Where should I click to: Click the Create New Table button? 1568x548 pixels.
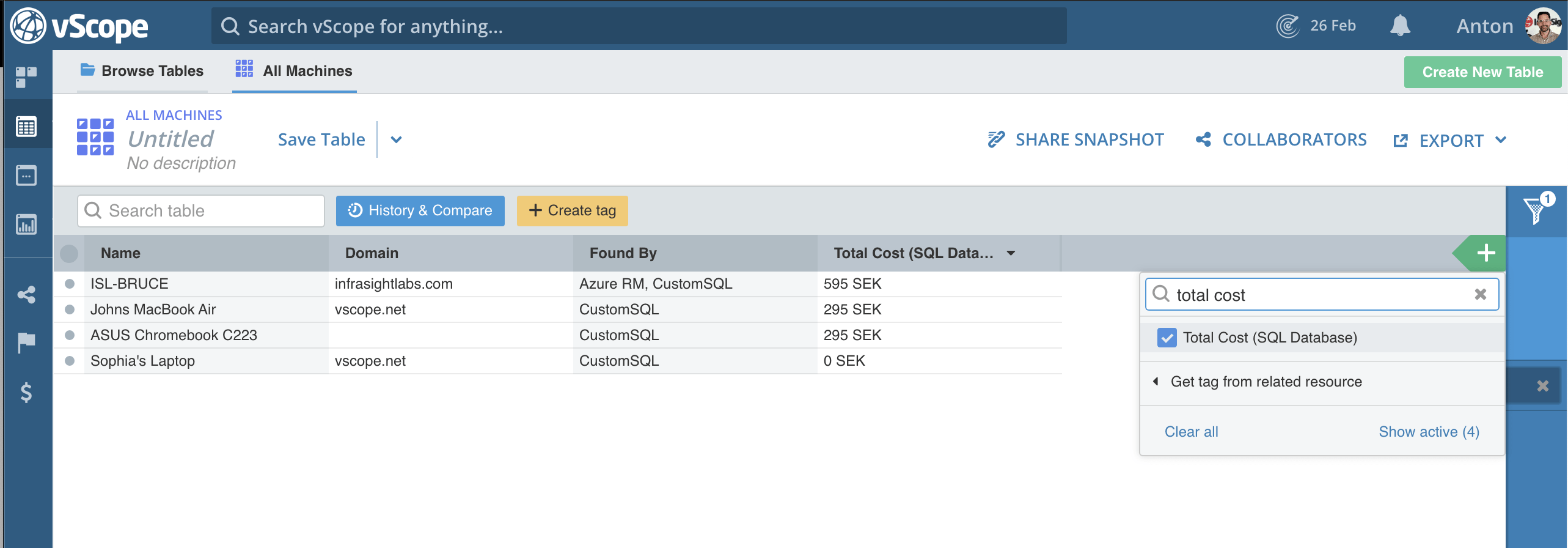click(1482, 72)
